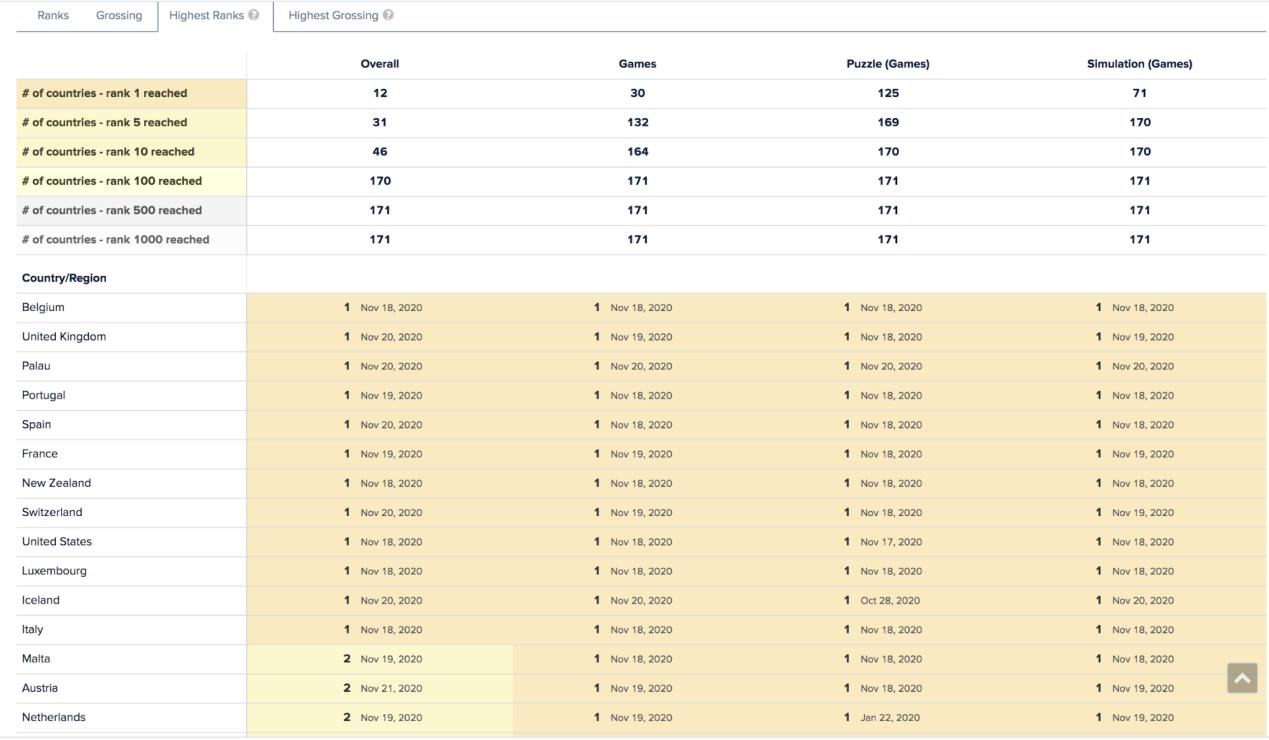Click the Overall rank 5 count value 31

click(x=380, y=122)
